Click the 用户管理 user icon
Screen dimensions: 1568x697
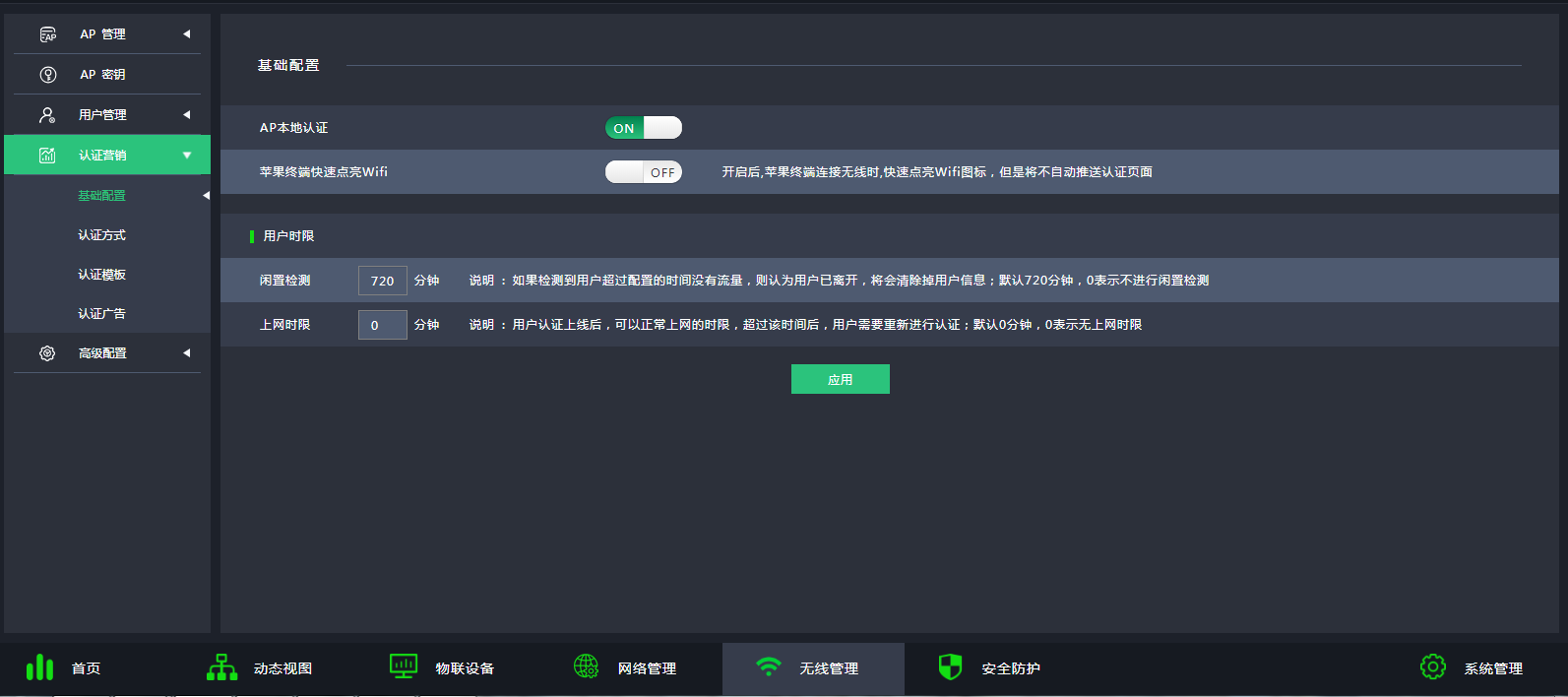point(47,115)
